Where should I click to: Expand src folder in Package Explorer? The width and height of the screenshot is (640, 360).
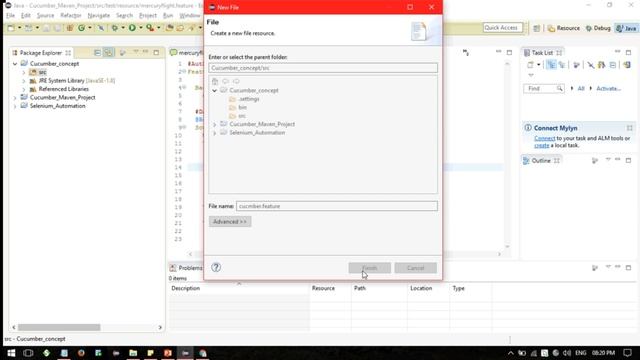coord(24,72)
